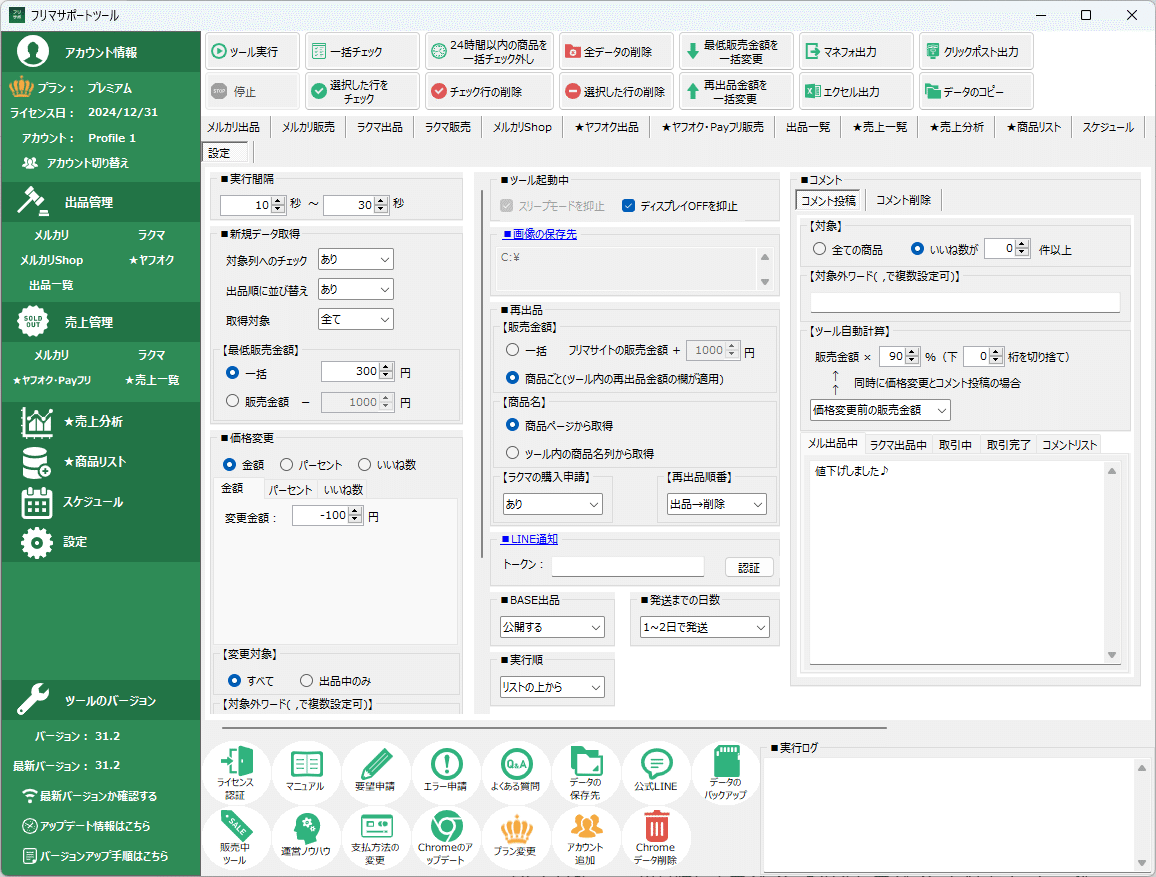Switch to the メルカリ出品 tab
Image resolution: width=1156 pixels, height=877 pixels.
(234, 127)
